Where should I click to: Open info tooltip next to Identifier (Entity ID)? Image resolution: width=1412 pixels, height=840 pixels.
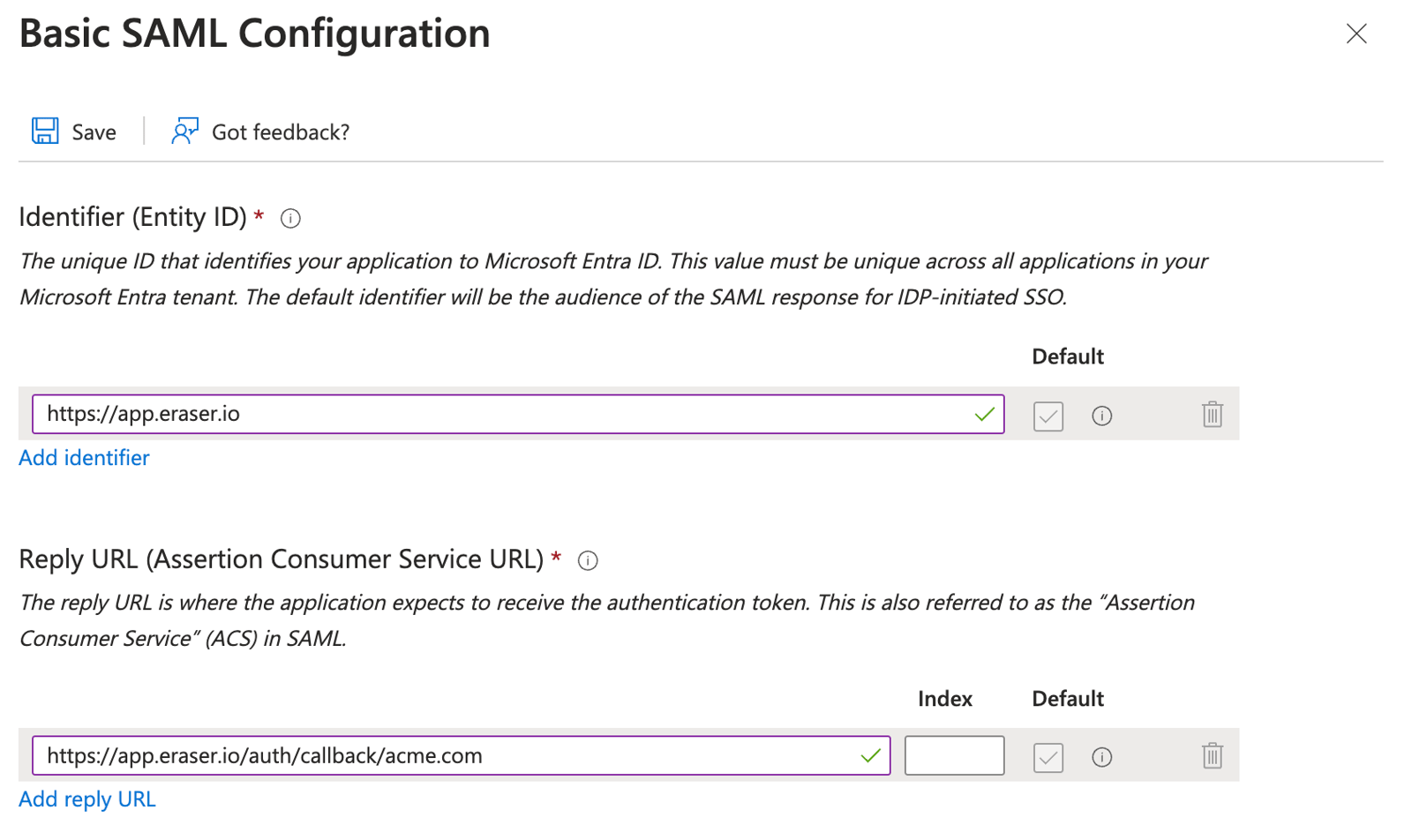tap(290, 218)
